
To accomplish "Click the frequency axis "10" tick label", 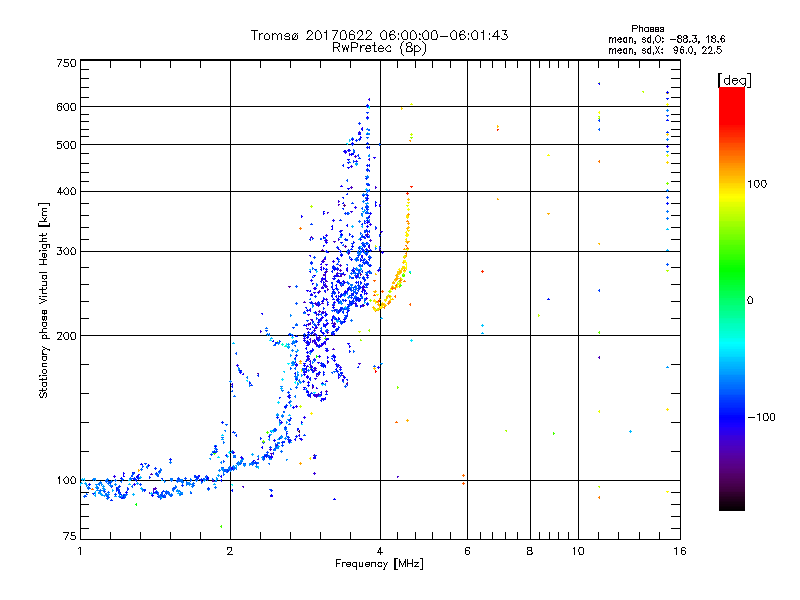I will [x=578, y=551].
